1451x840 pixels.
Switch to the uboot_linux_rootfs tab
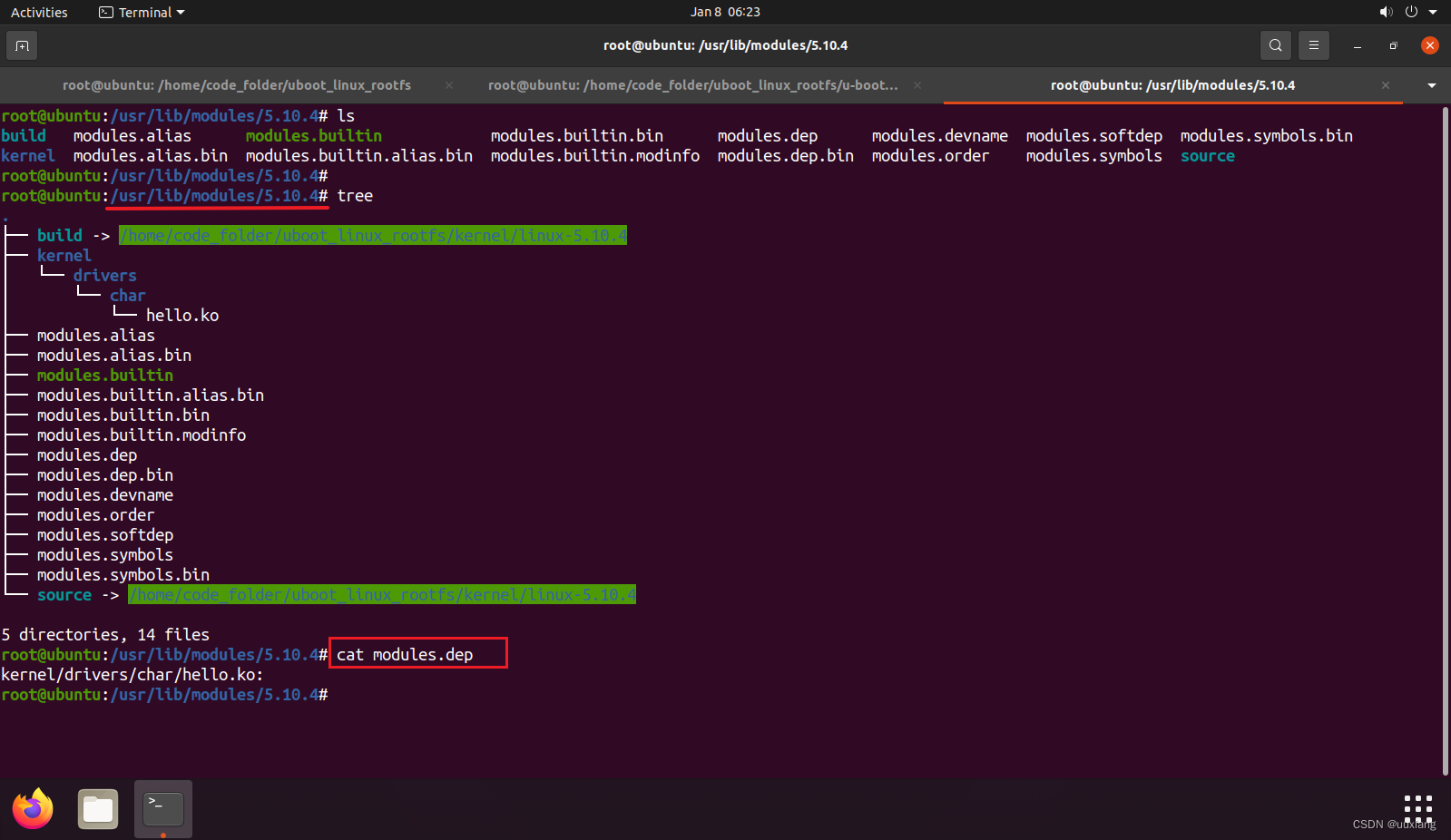click(x=236, y=85)
